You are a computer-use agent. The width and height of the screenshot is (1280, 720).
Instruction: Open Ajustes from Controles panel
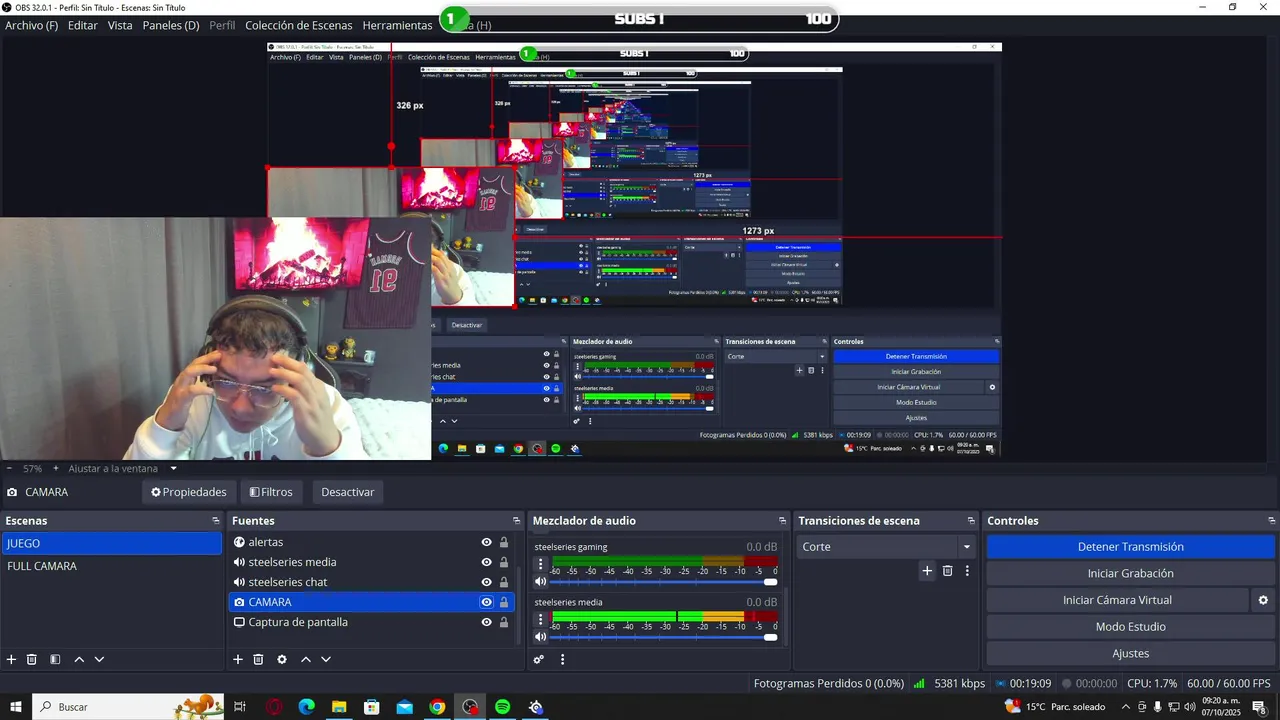pyautogui.click(x=1131, y=653)
